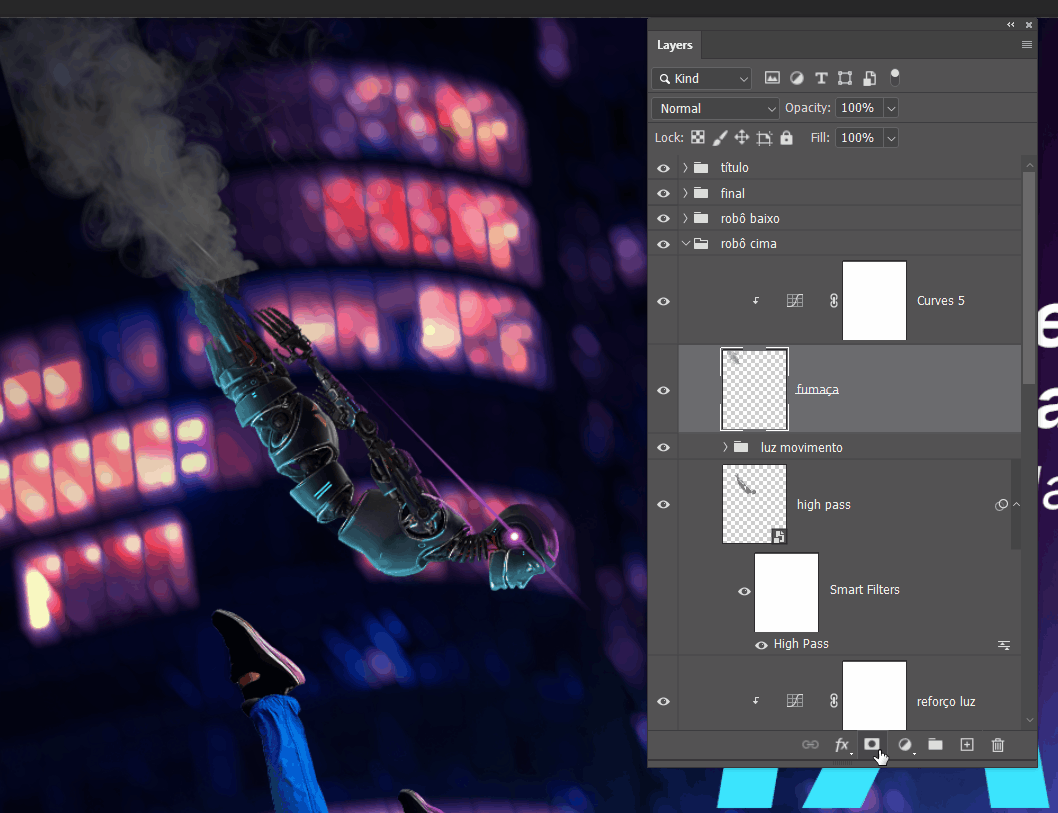
Task: Toggle layer filtering on/off switch
Action: [895, 78]
